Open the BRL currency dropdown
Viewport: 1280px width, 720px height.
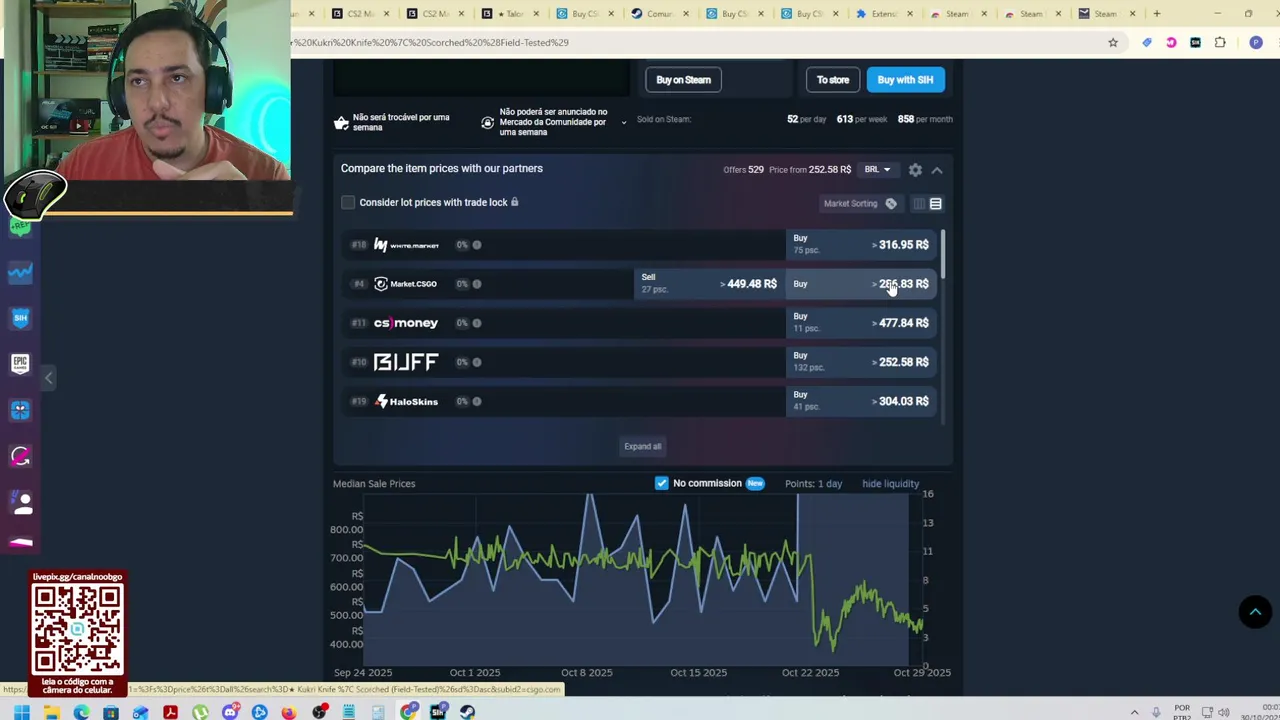point(877,170)
